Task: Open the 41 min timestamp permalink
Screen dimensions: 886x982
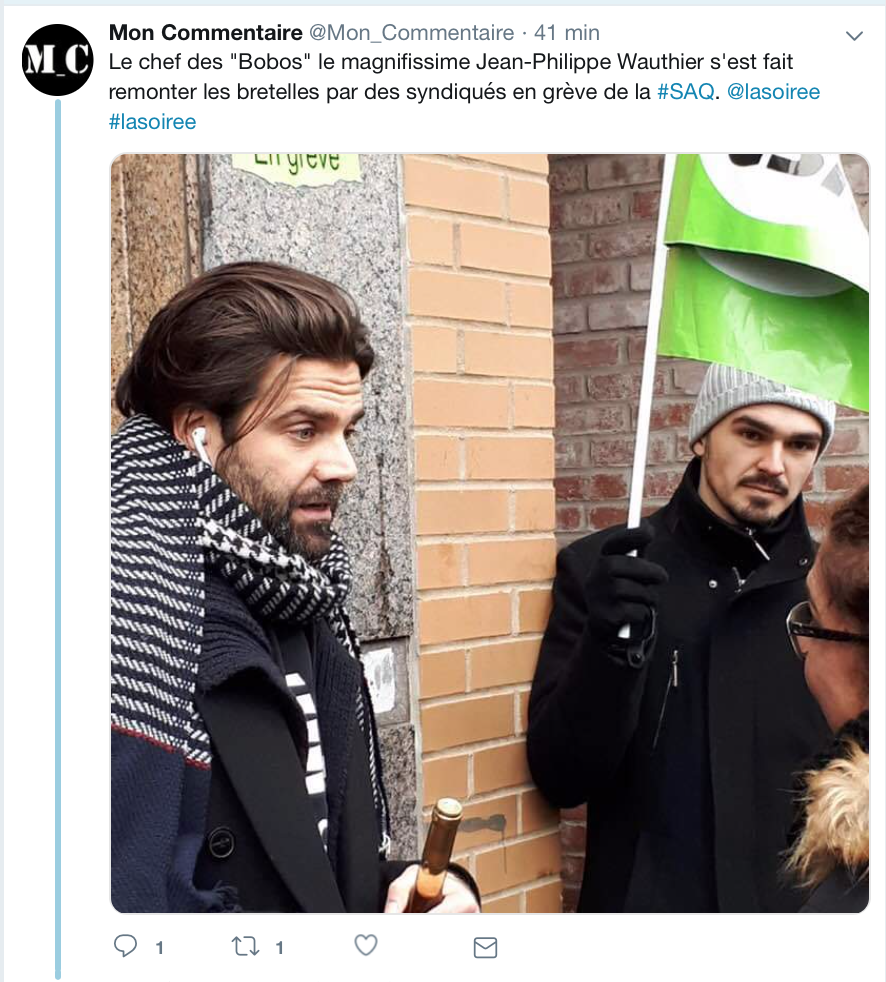Action: (x=567, y=33)
